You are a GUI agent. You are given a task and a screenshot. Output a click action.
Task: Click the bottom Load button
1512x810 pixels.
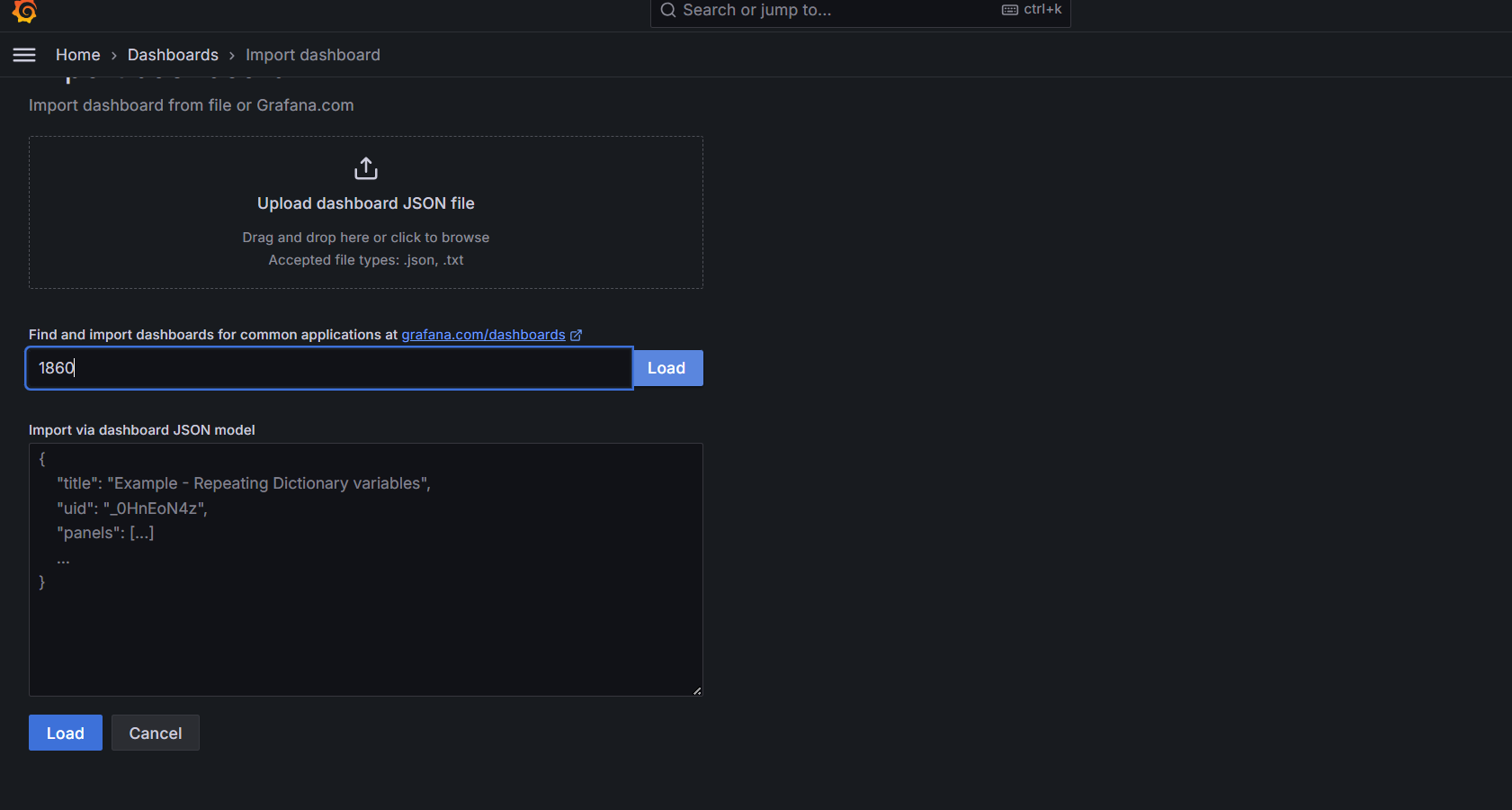[x=66, y=733]
